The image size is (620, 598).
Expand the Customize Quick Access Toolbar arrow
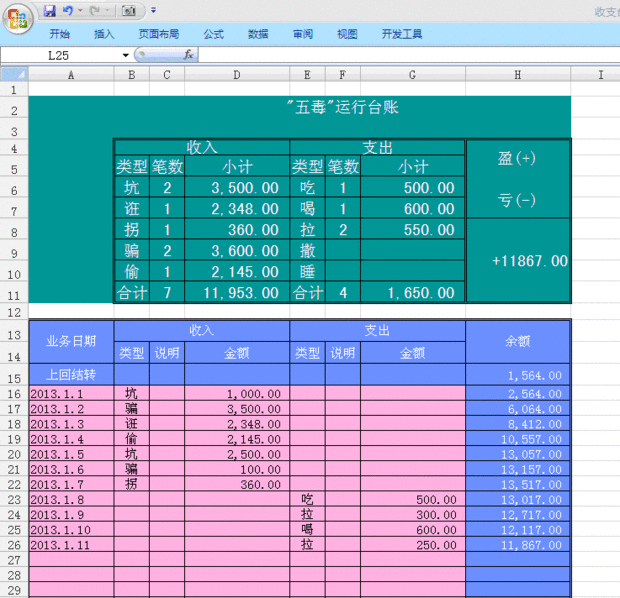(x=153, y=10)
